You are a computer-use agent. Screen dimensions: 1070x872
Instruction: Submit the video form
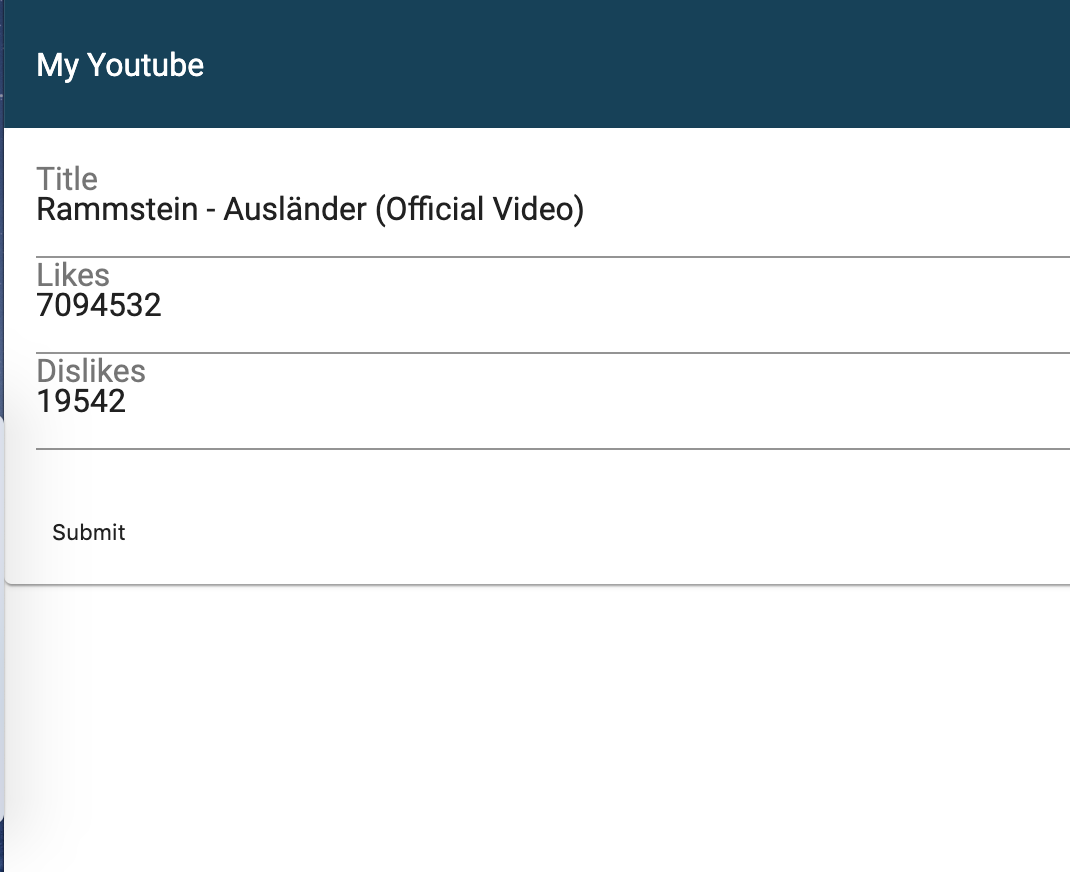click(89, 532)
